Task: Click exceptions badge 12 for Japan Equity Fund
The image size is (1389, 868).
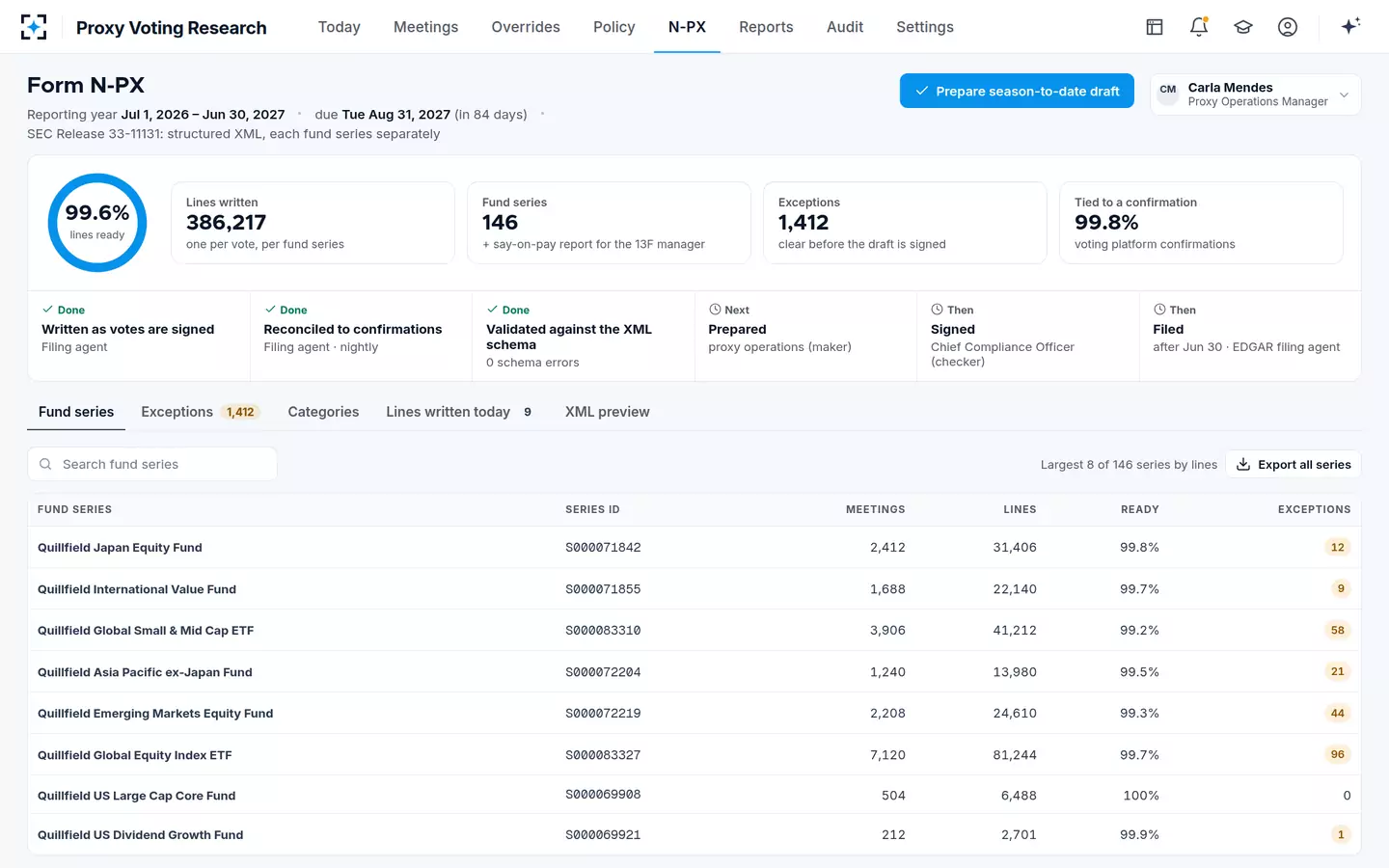Action: click(1337, 547)
